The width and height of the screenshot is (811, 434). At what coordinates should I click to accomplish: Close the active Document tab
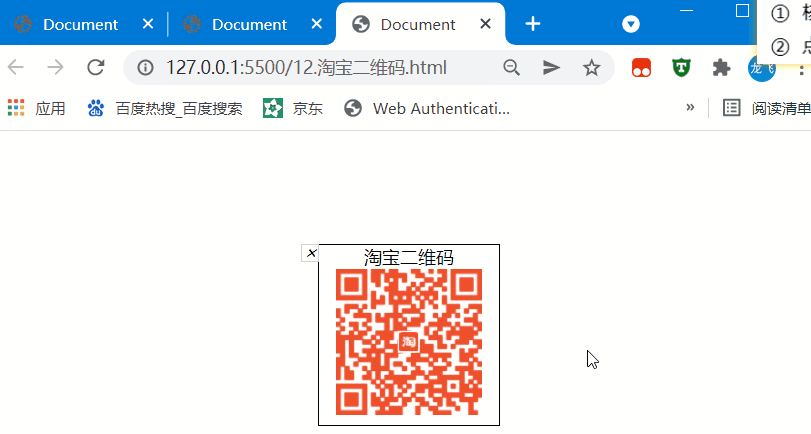tap(485, 24)
